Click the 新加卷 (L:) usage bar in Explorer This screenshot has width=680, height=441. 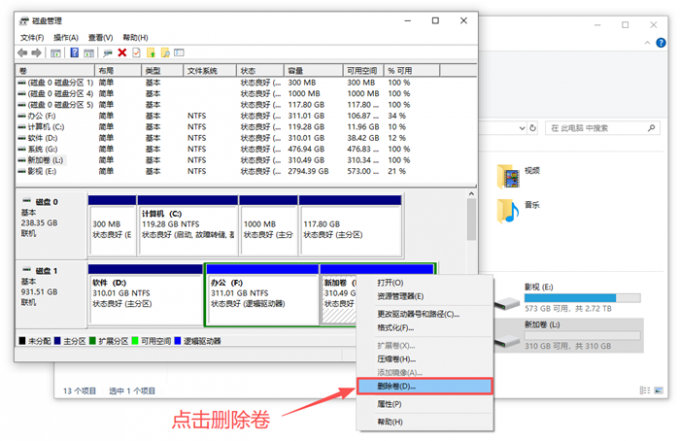[582, 336]
